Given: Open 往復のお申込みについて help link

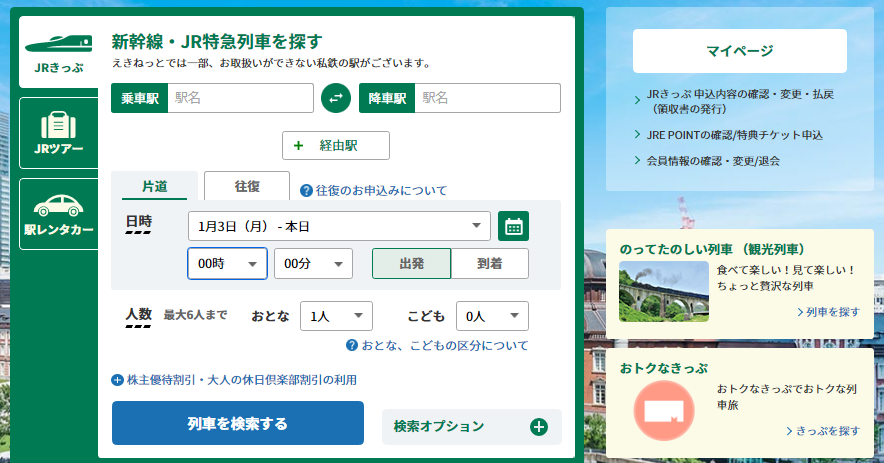Looking at the screenshot, I should (381, 191).
